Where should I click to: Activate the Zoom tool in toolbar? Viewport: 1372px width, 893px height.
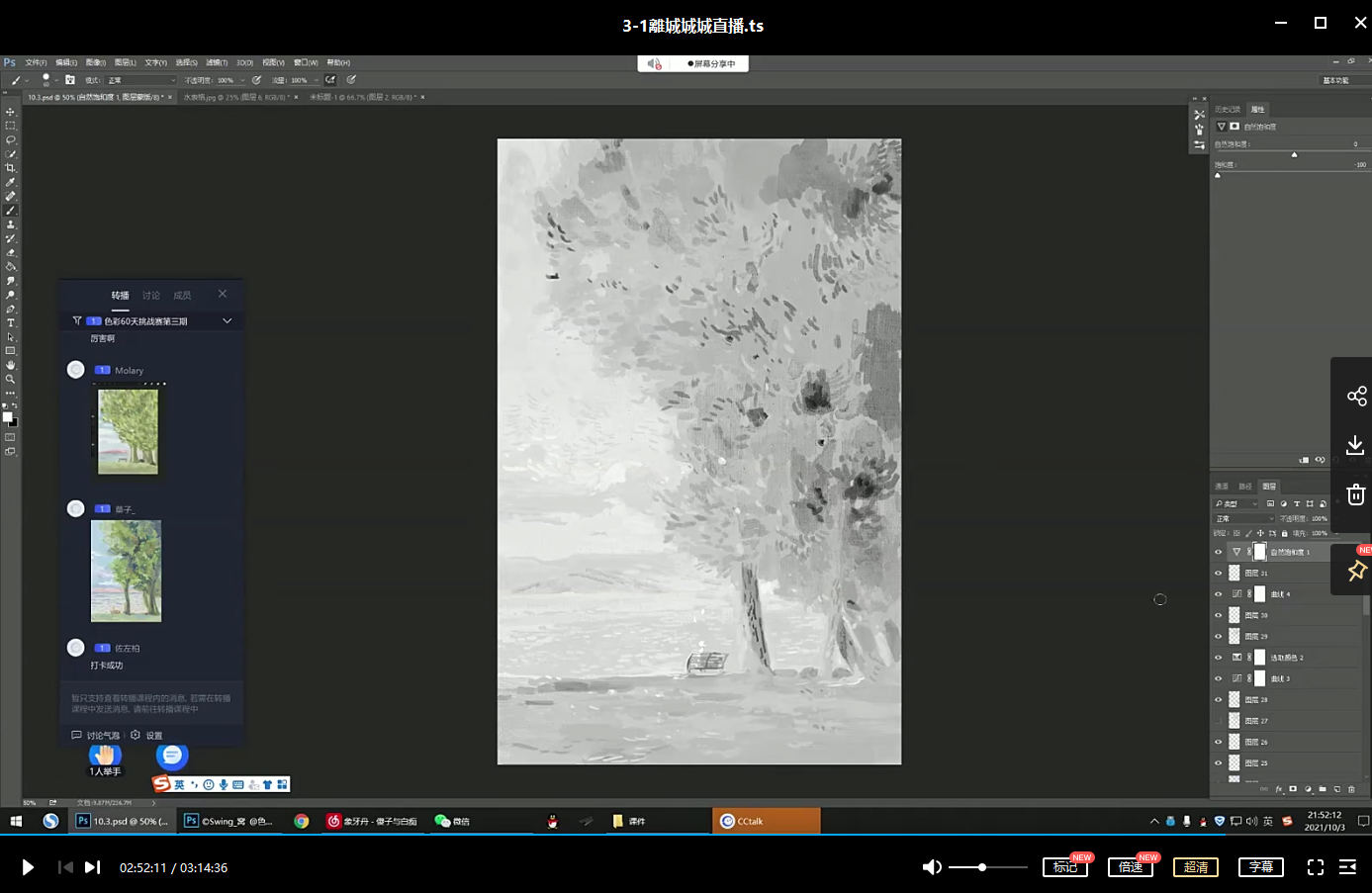coord(11,380)
